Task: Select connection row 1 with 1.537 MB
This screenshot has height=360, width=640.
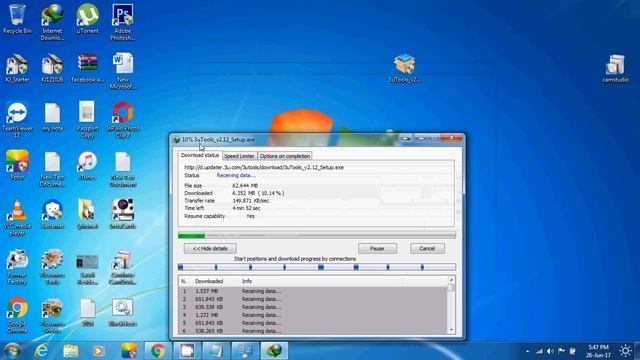Action: pos(313,291)
